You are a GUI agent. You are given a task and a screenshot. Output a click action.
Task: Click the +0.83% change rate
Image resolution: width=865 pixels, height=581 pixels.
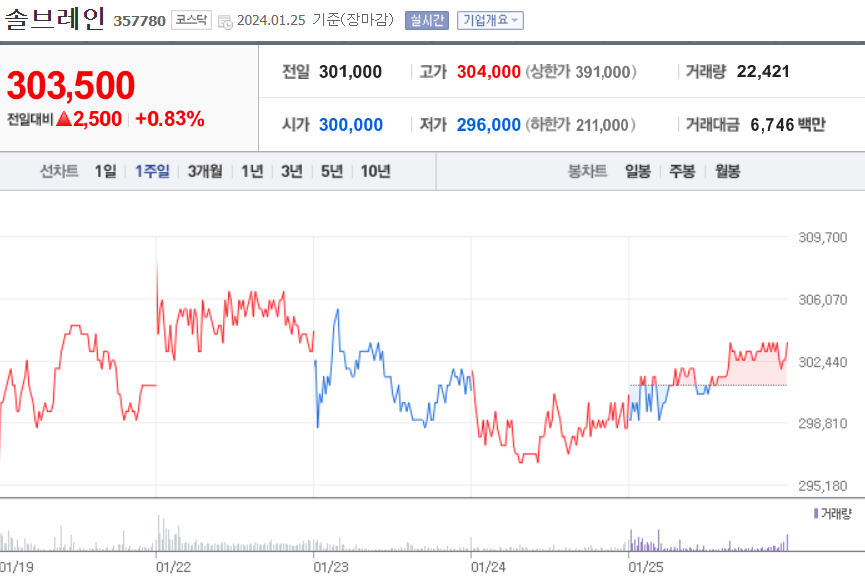(169, 119)
